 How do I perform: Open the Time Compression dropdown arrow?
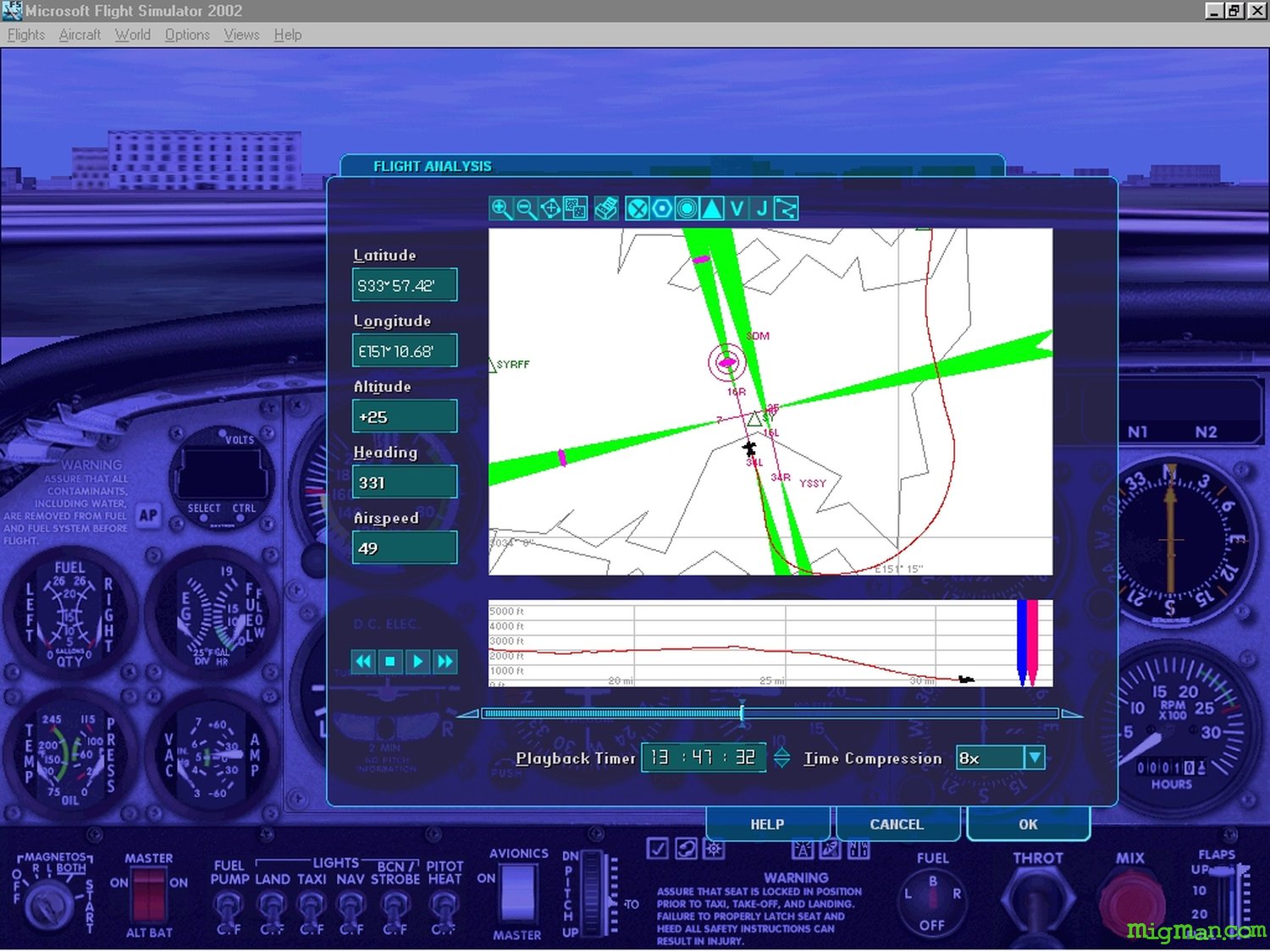[1035, 757]
